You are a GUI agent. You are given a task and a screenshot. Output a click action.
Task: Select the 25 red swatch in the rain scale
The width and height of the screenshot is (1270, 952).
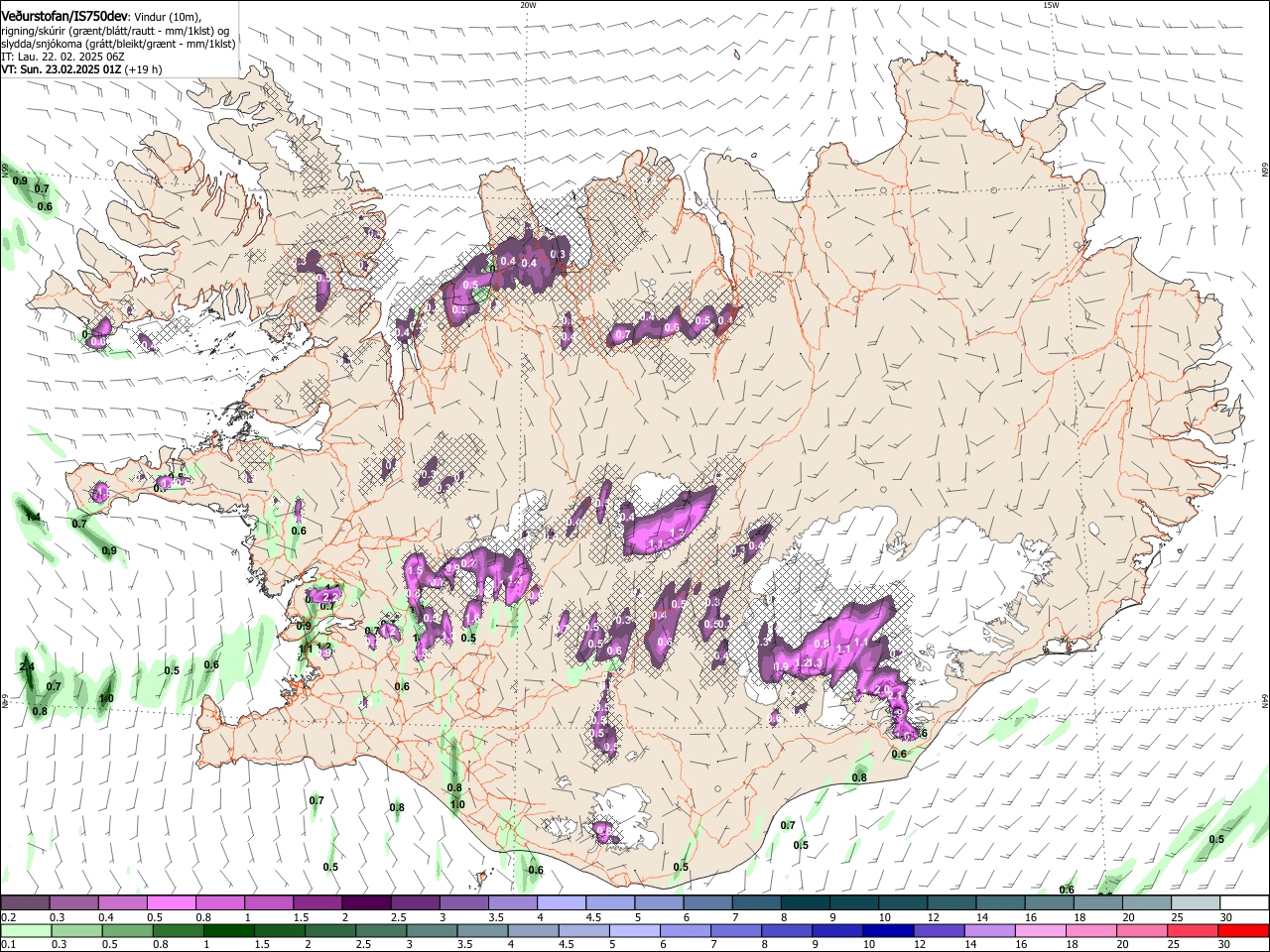tap(1195, 930)
